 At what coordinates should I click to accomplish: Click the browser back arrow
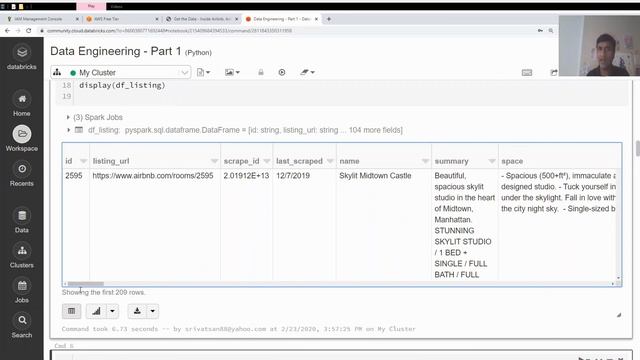coord(7,31)
